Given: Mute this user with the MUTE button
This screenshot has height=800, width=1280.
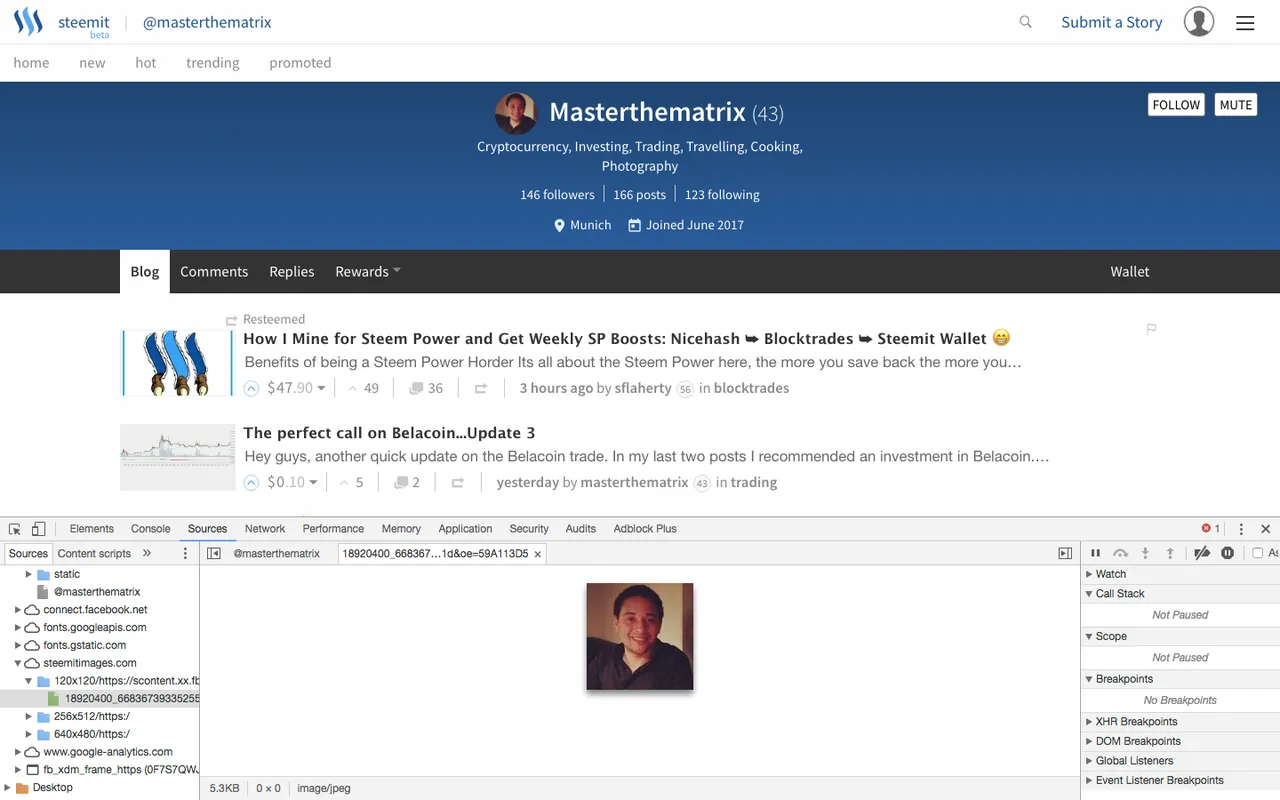Looking at the screenshot, I should coord(1236,105).
